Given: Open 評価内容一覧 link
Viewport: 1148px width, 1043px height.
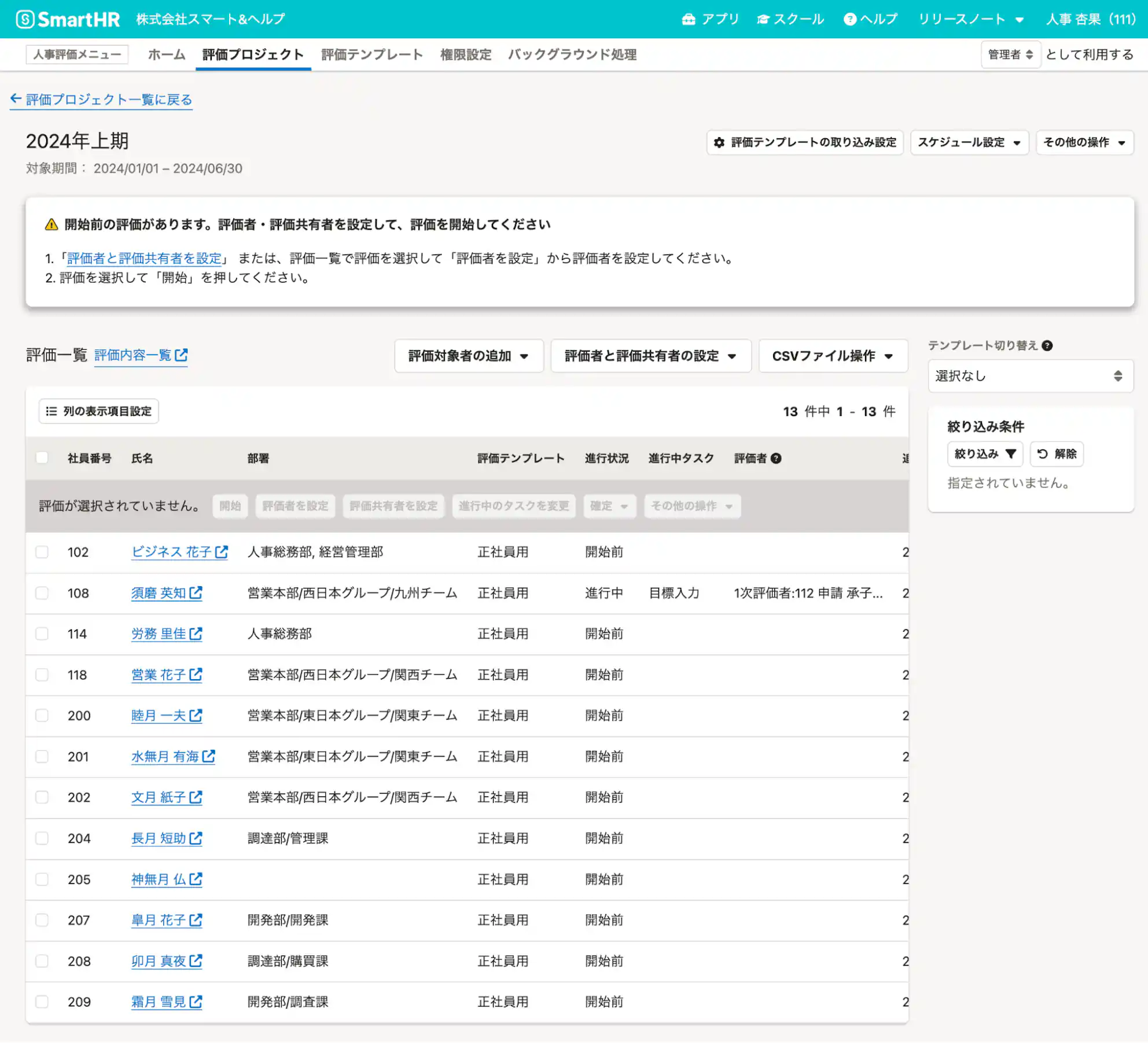Looking at the screenshot, I should coord(141,355).
